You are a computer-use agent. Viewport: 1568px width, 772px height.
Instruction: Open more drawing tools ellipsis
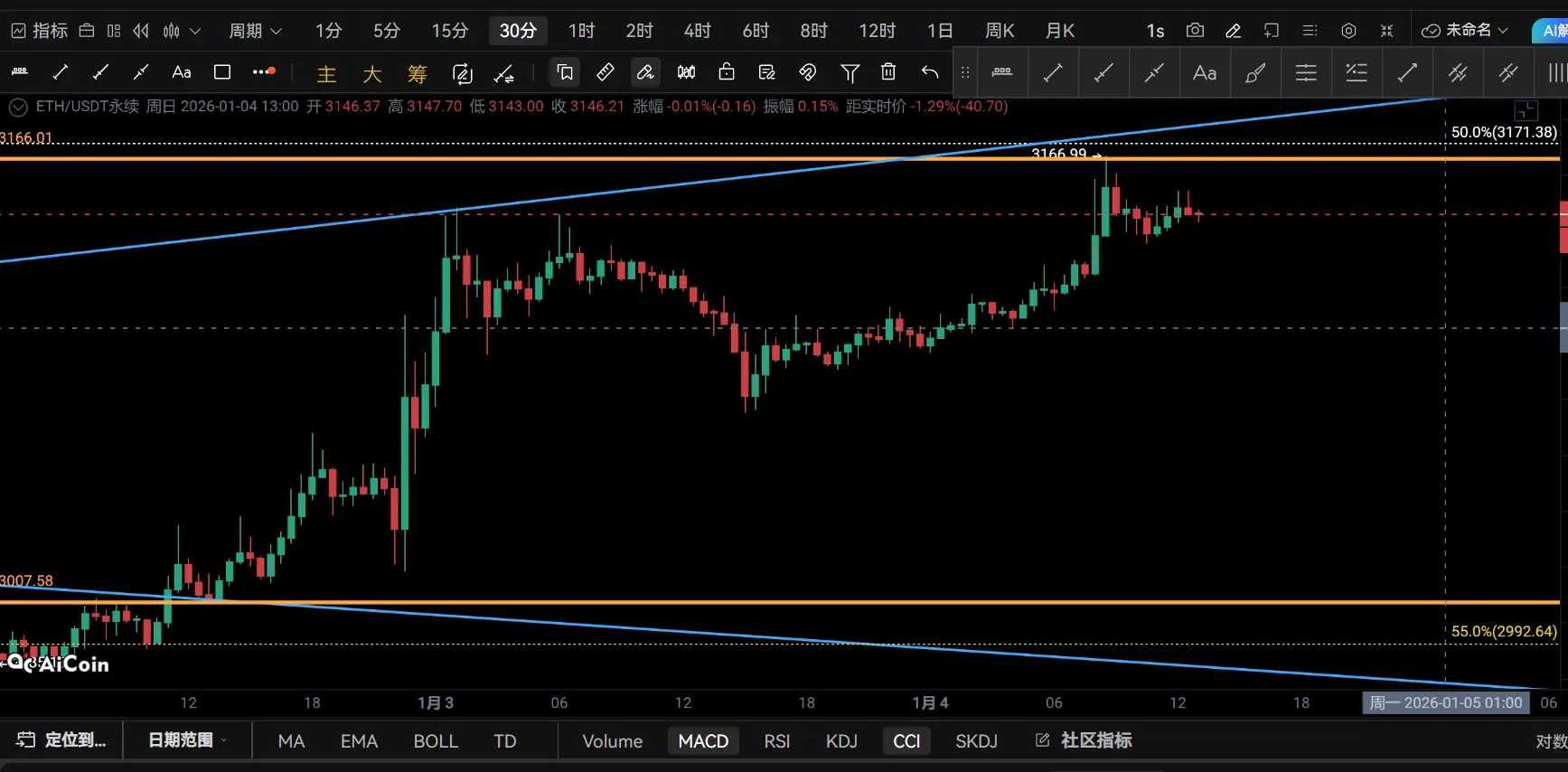264,72
